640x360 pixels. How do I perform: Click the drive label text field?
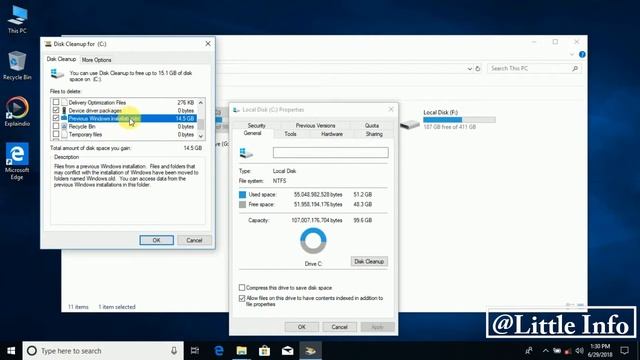point(331,153)
